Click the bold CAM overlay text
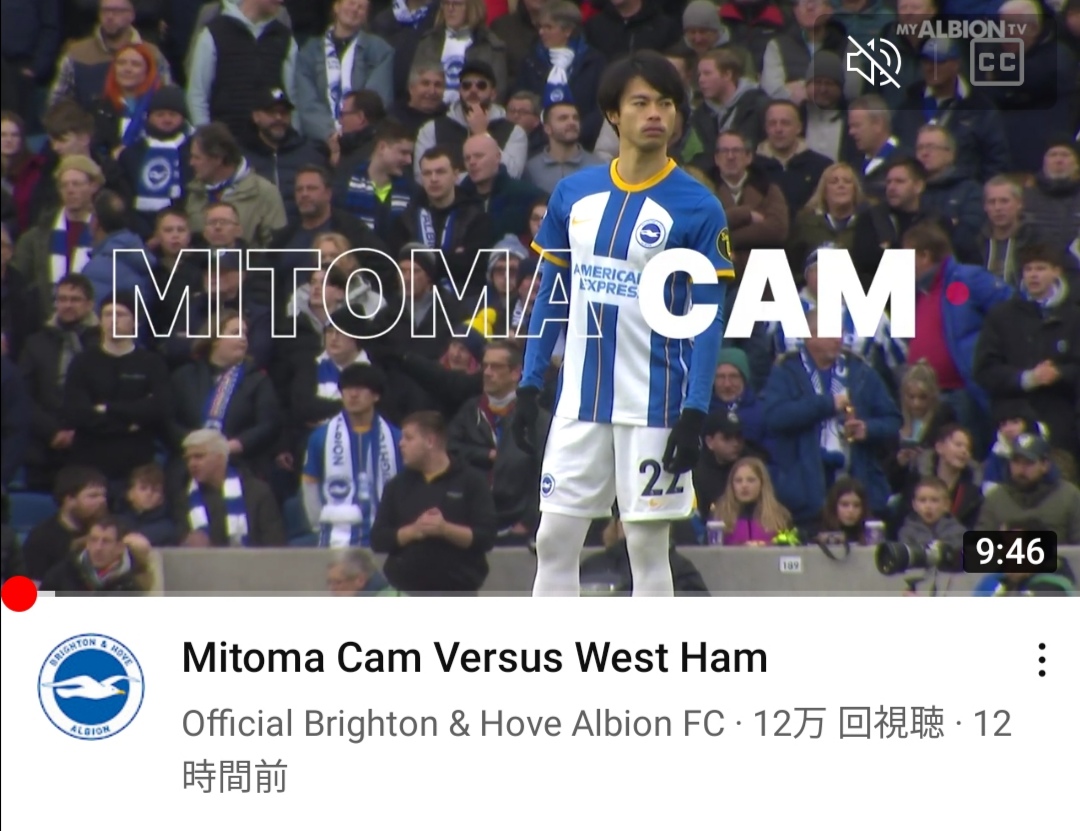 pyautogui.click(x=777, y=294)
